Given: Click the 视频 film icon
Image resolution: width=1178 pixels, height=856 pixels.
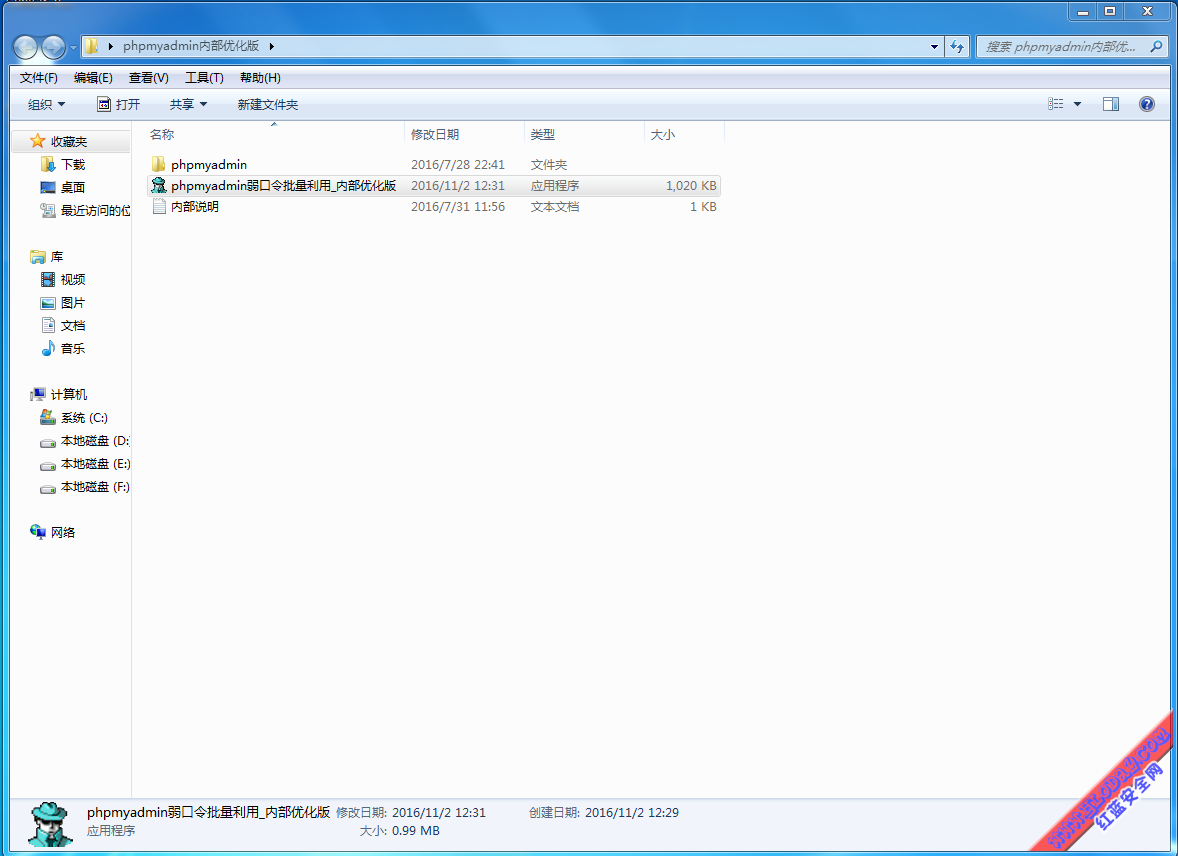Looking at the screenshot, I should (x=48, y=280).
